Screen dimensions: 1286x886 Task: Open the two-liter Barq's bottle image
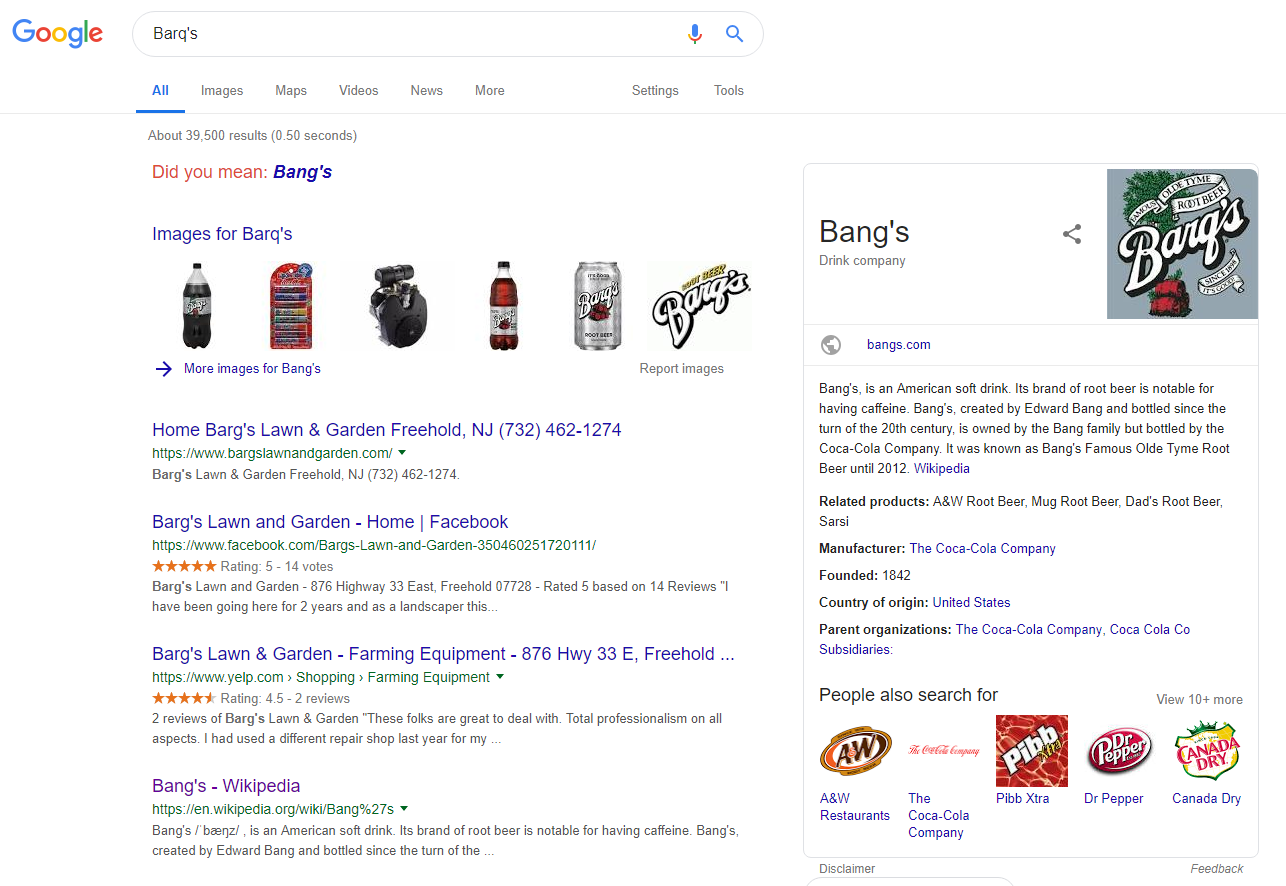tap(197, 306)
